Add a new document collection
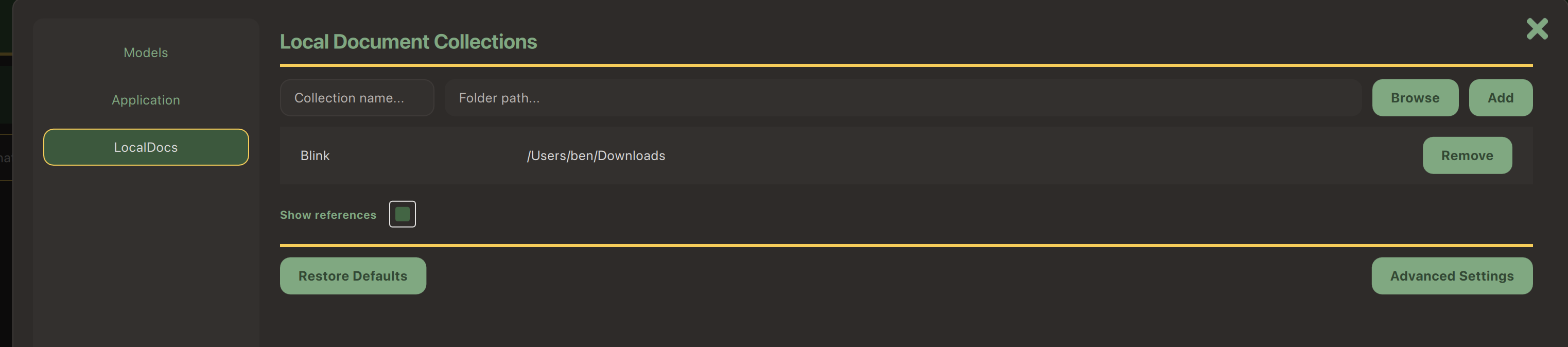This screenshot has width=1568, height=347. pyautogui.click(x=1501, y=97)
